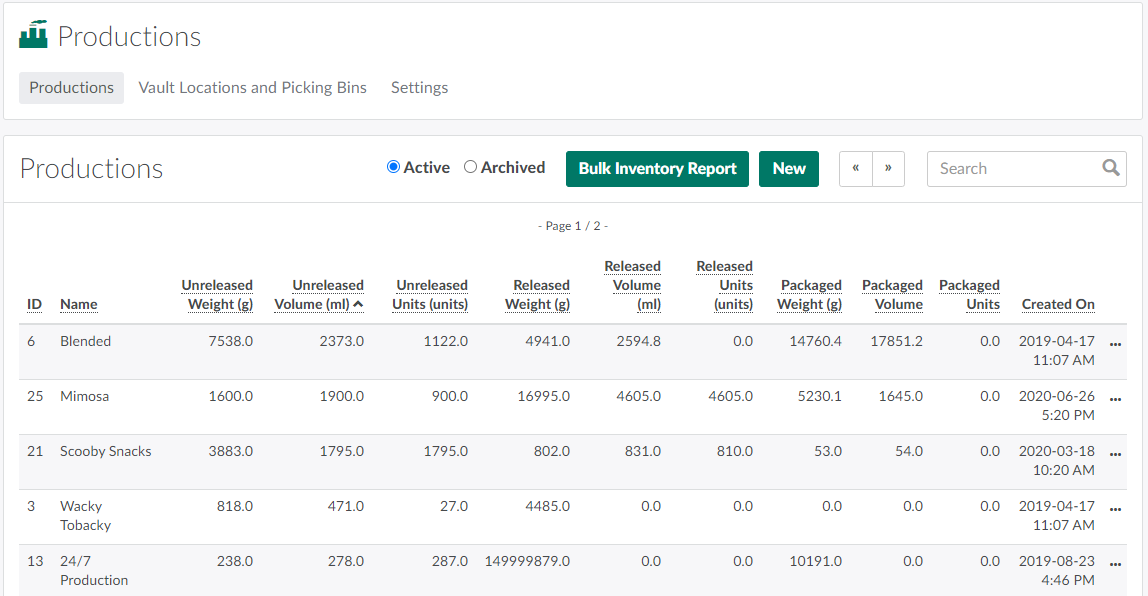1148x596 pixels.
Task: Click the Productions factory icon
Action: (x=33, y=35)
